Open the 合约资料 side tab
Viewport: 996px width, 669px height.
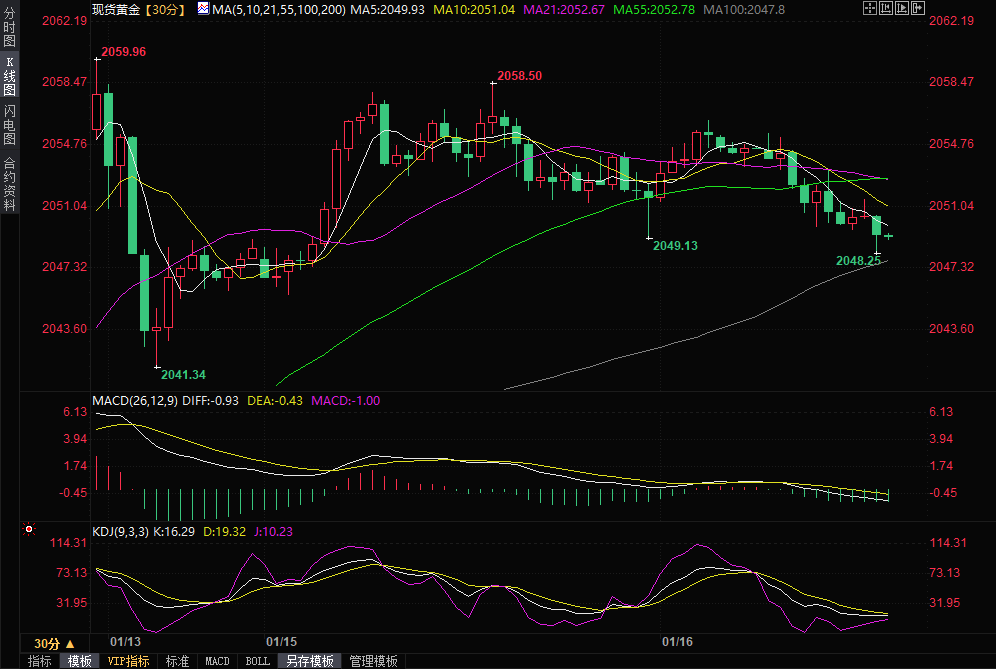10,184
